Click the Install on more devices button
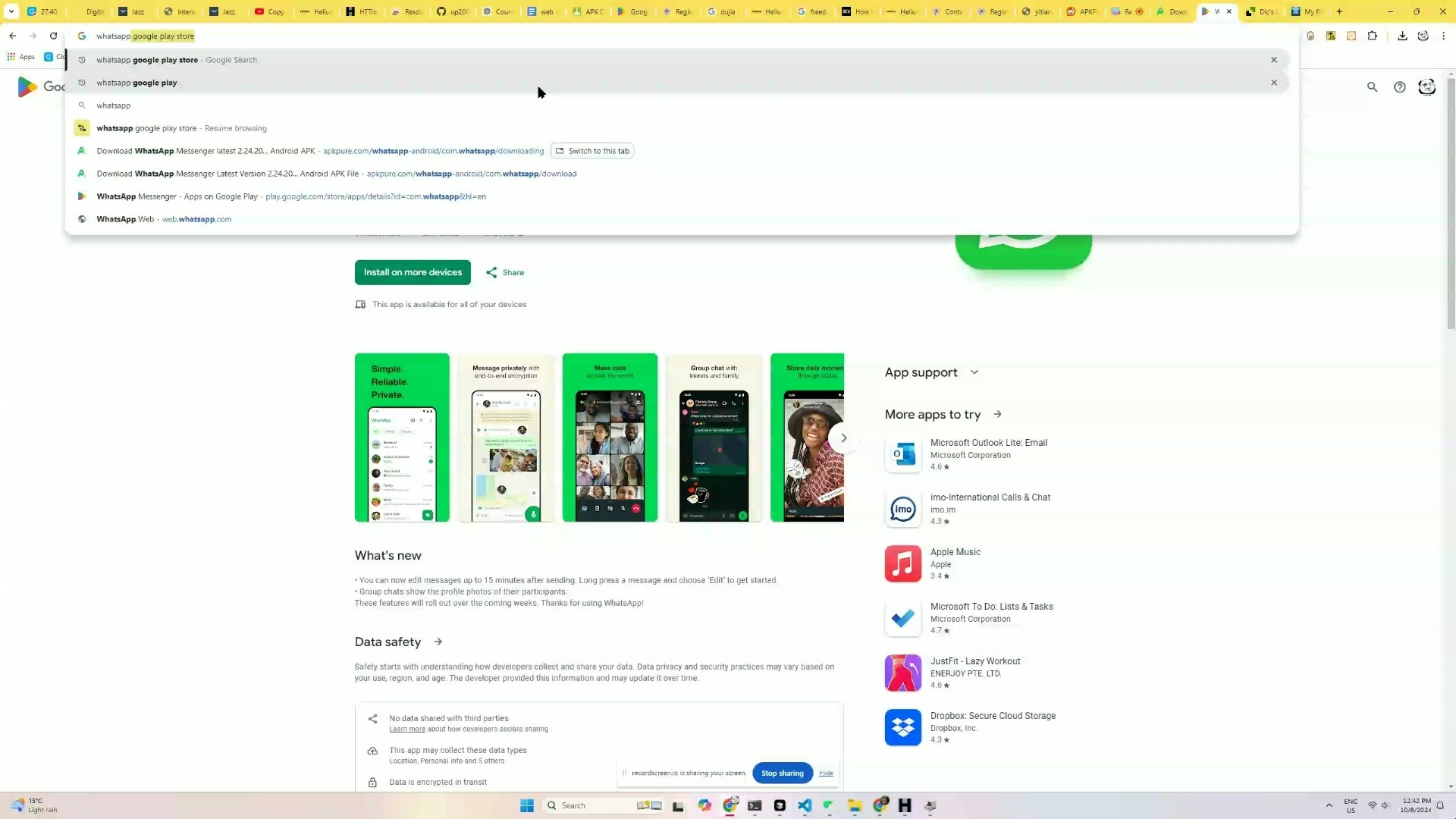This screenshot has height=819, width=1456. [413, 272]
